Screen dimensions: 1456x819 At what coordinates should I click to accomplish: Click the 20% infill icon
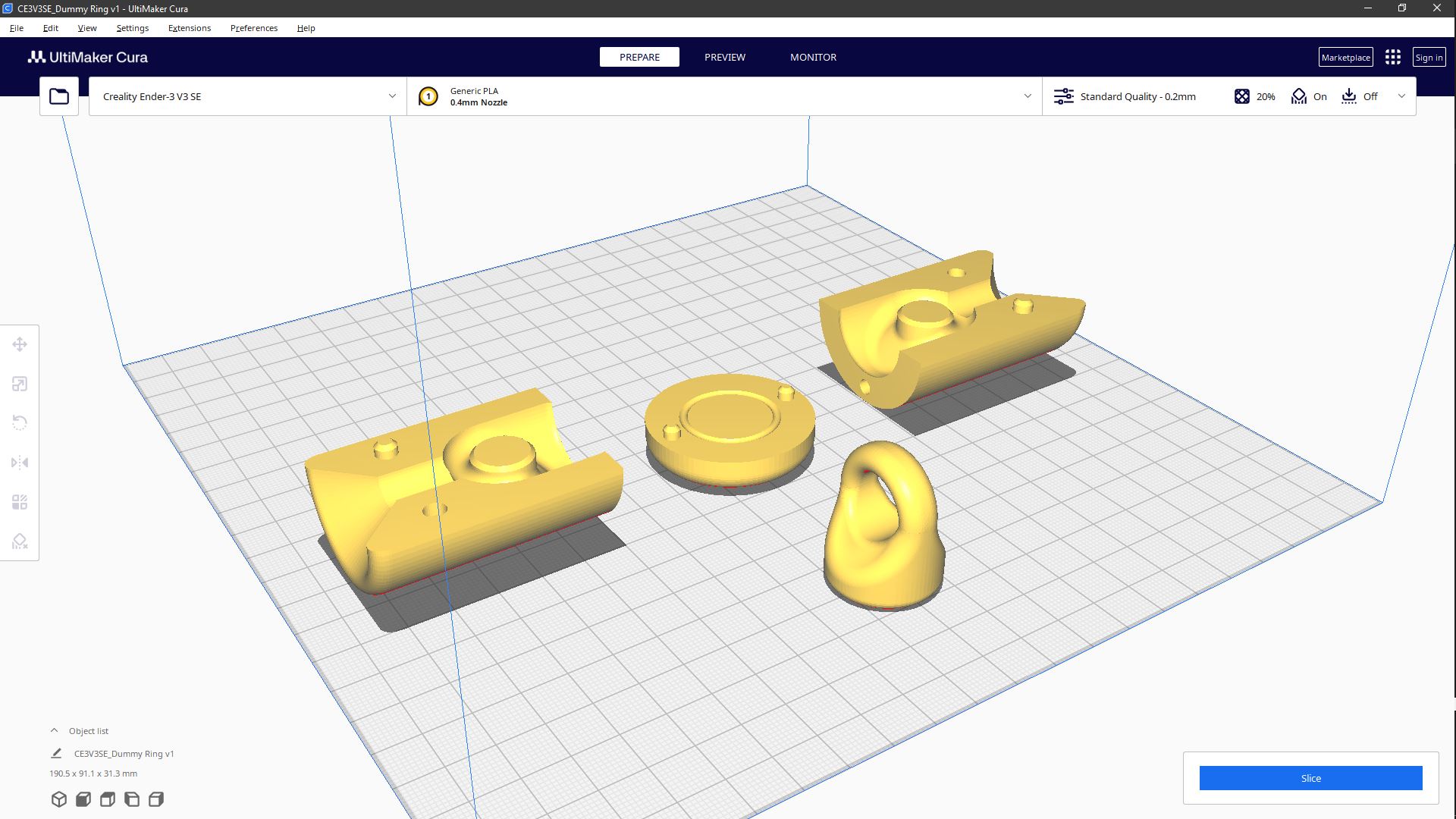click(x=1241, y=96)
